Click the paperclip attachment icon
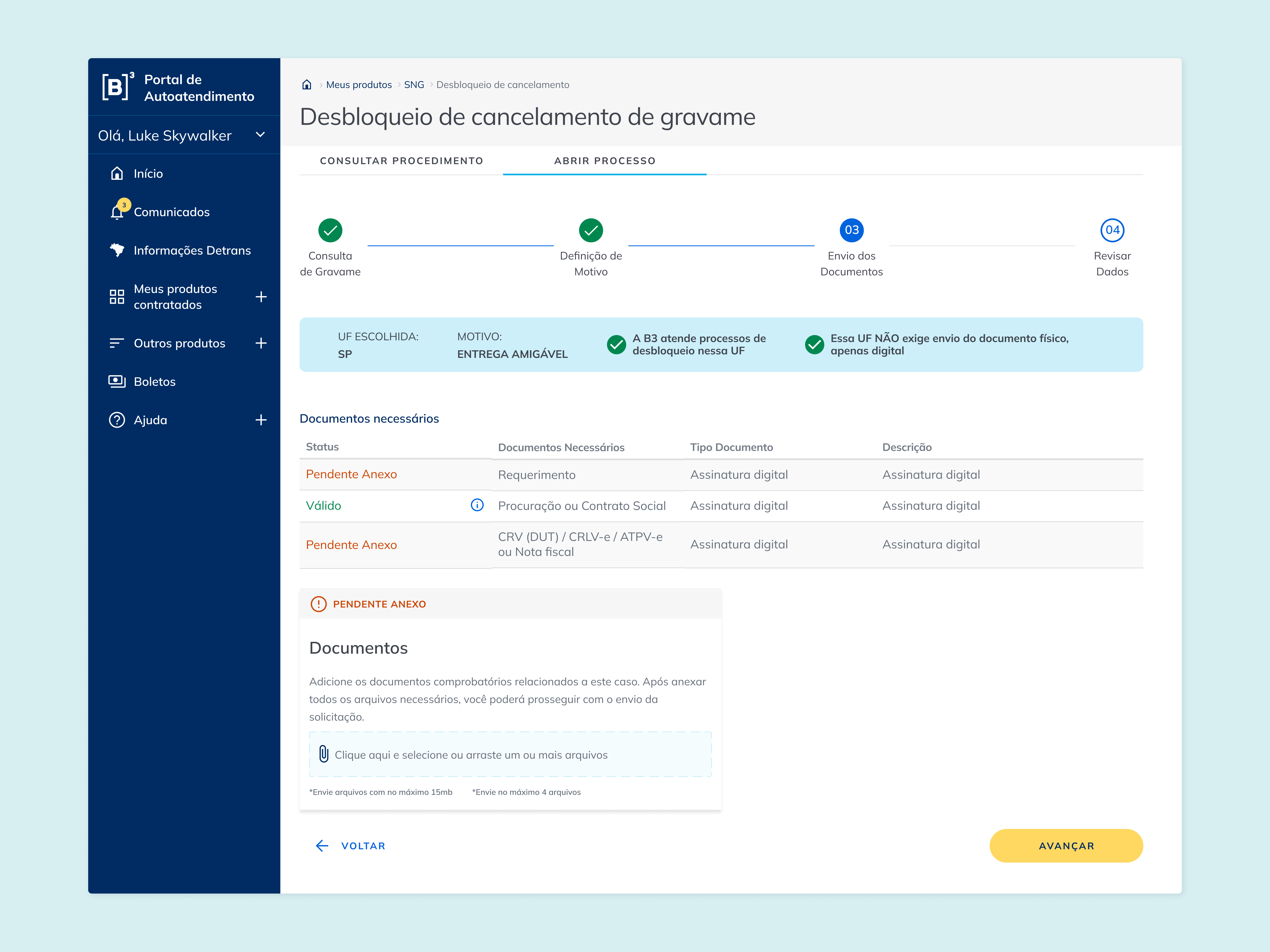Viewport: 1270px width, 952px height. (x=324, y=754)
